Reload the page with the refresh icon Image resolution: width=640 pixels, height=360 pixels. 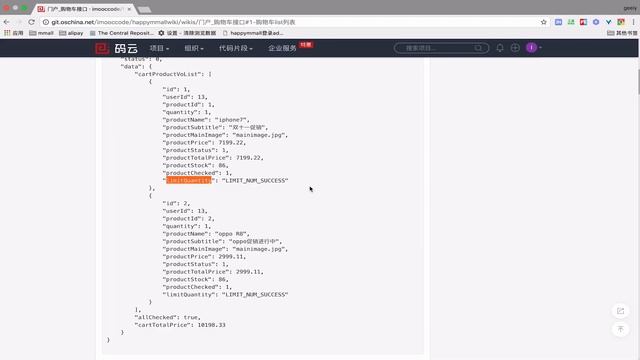(x=31, y=22)
